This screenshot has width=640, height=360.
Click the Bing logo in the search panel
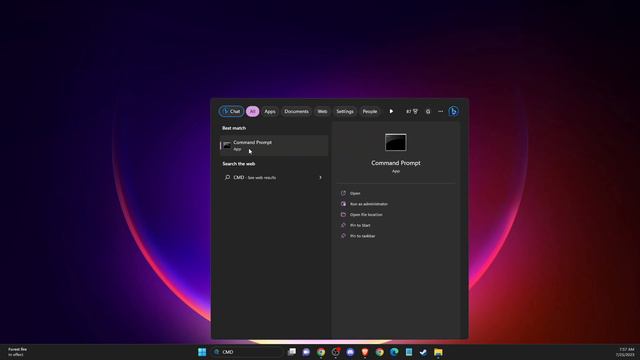pyautogui.click(x=453, y=111)
